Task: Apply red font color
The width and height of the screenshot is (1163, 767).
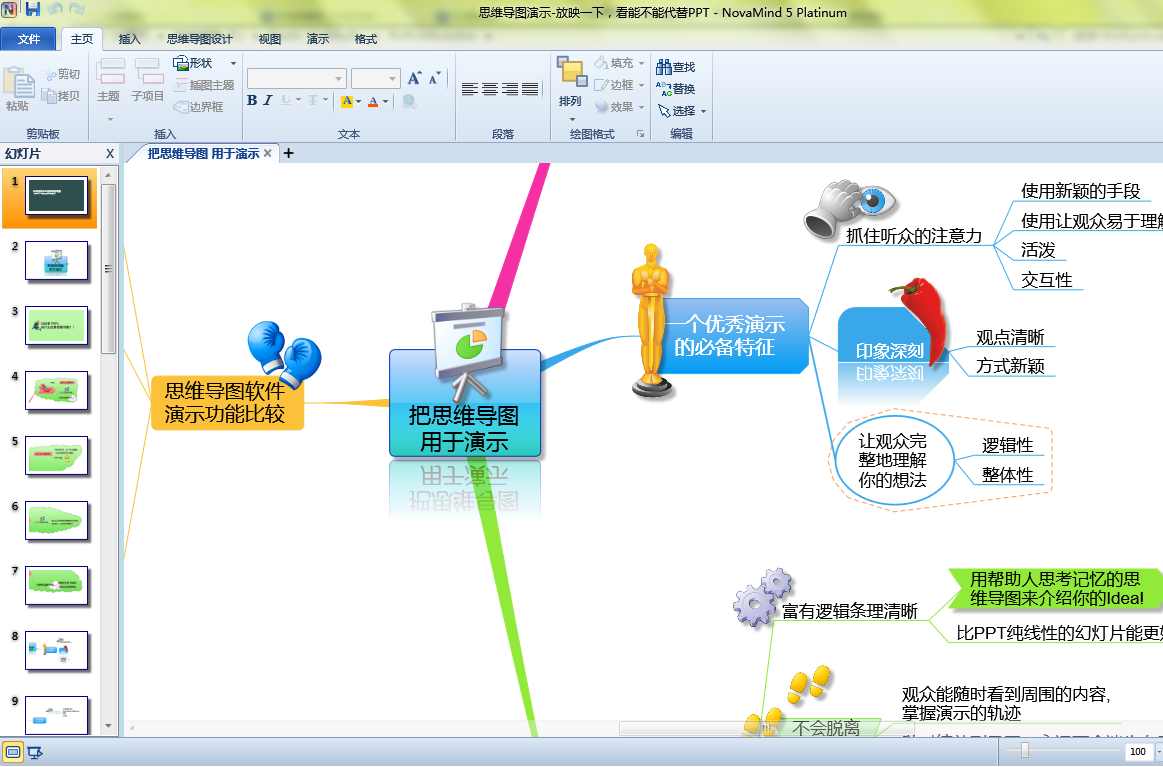Action: coord(373,101)
